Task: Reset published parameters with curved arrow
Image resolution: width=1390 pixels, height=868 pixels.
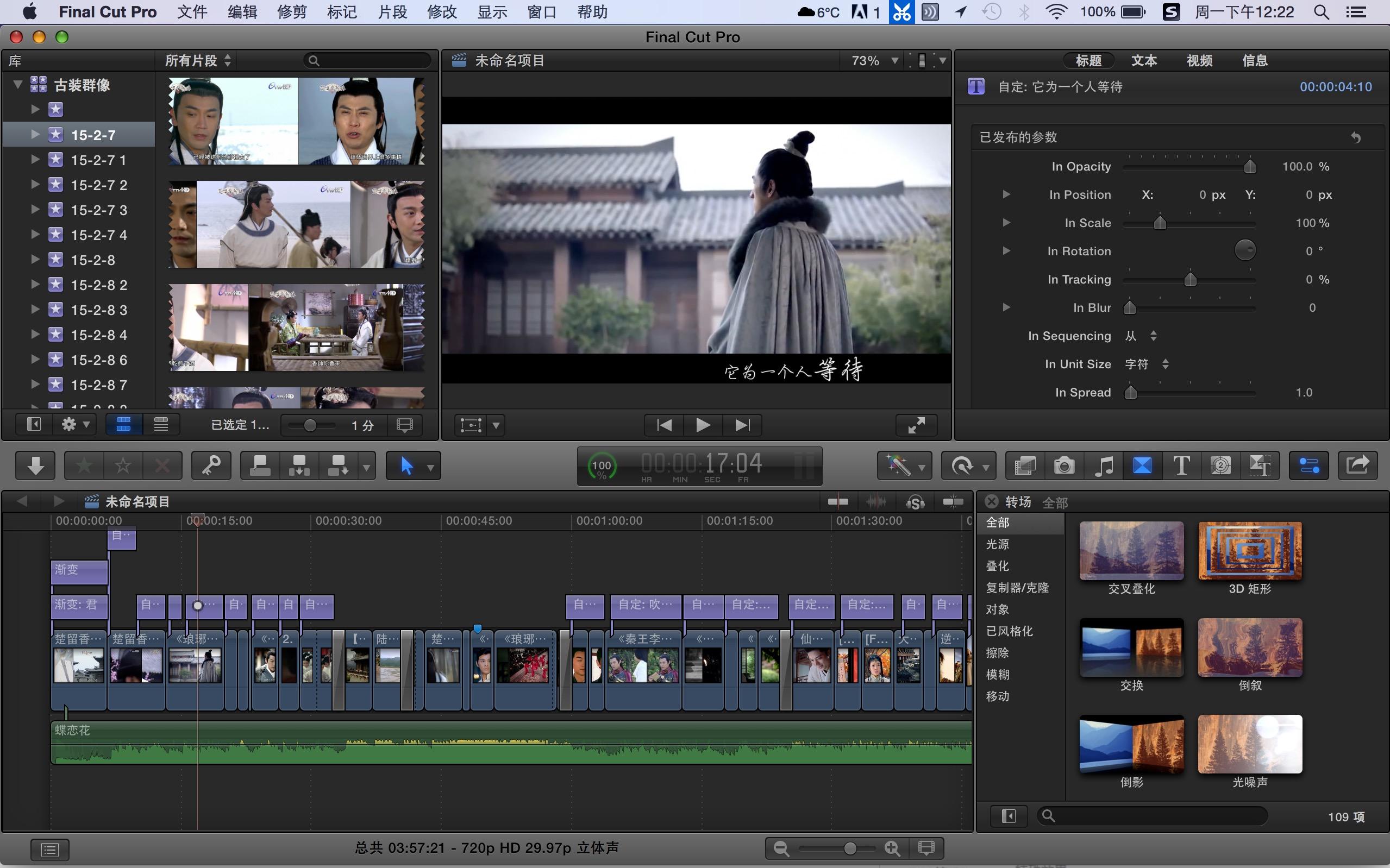Action: click(1356, 137)
